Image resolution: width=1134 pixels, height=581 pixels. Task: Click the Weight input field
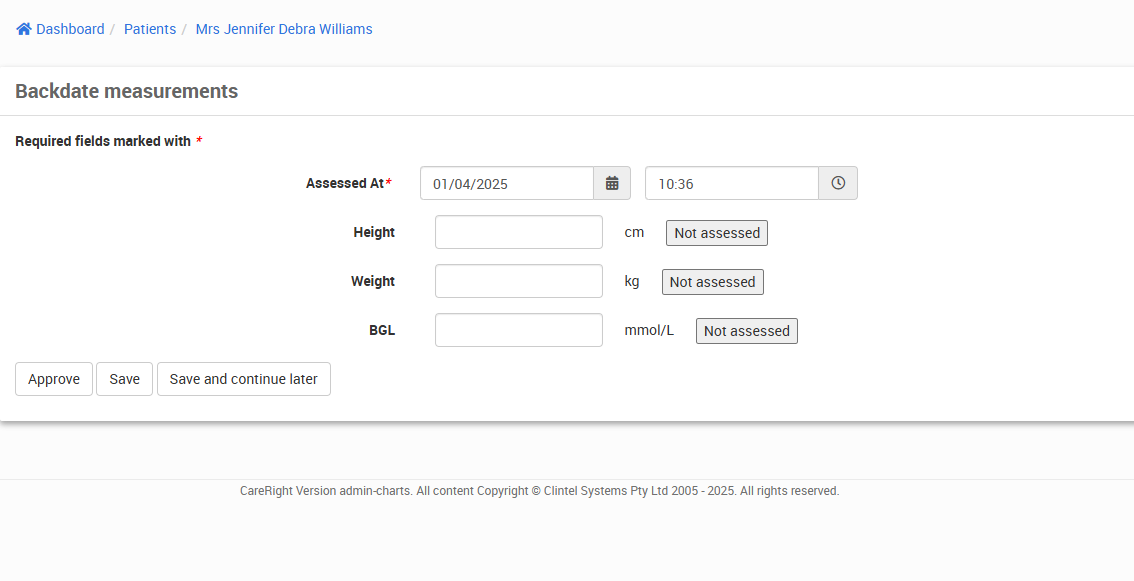pyautogui.click(x=519, y=281)
